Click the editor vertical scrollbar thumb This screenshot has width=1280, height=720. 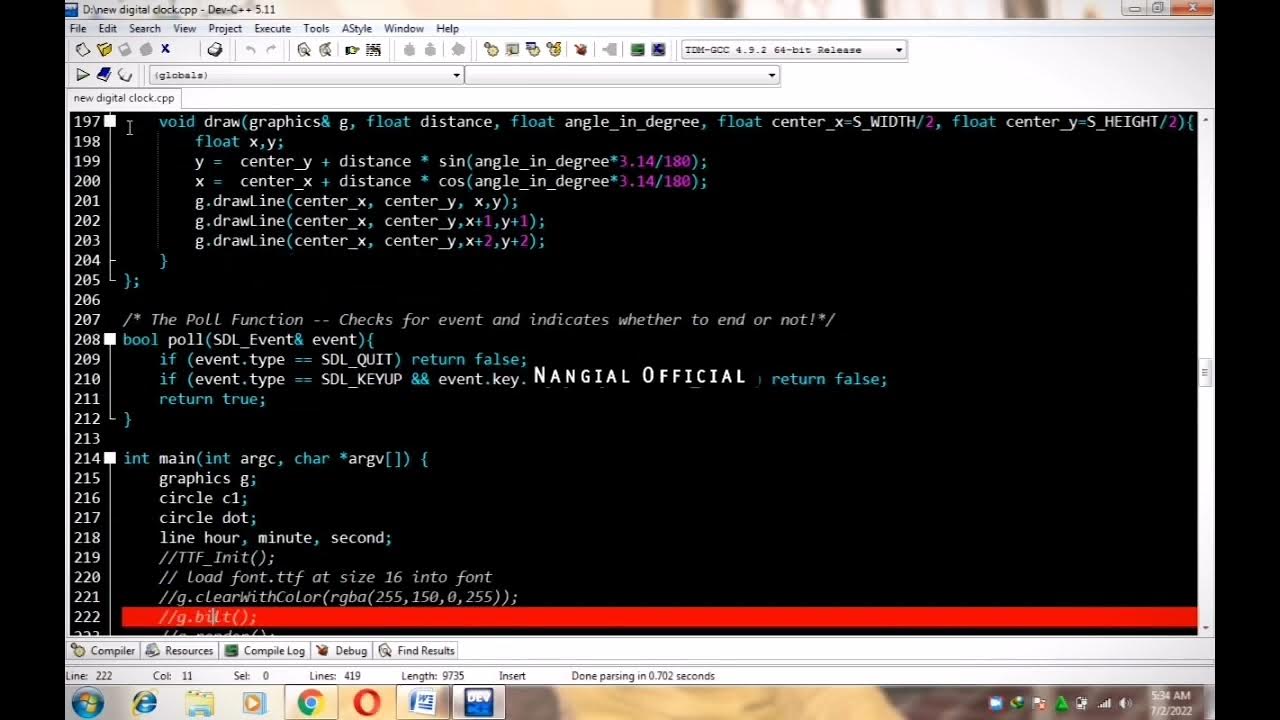[x=1206, y=373]
